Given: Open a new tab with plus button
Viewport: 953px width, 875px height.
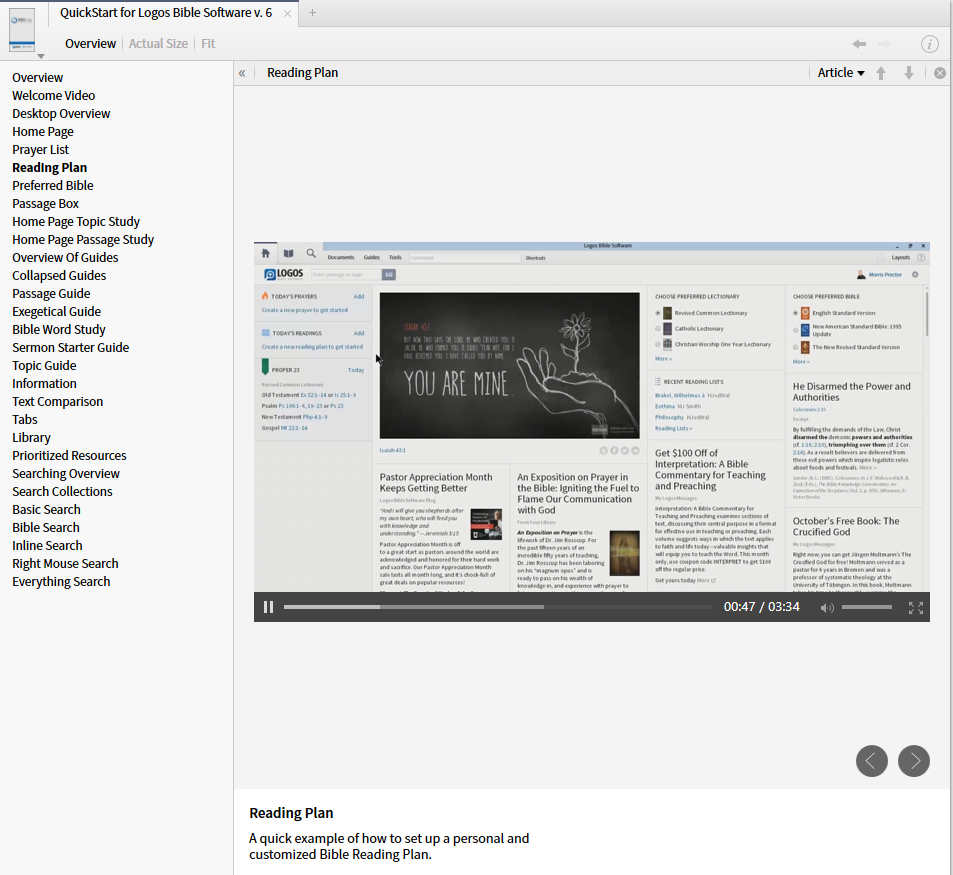Looking at the screenshot, I should pos(312,13).
